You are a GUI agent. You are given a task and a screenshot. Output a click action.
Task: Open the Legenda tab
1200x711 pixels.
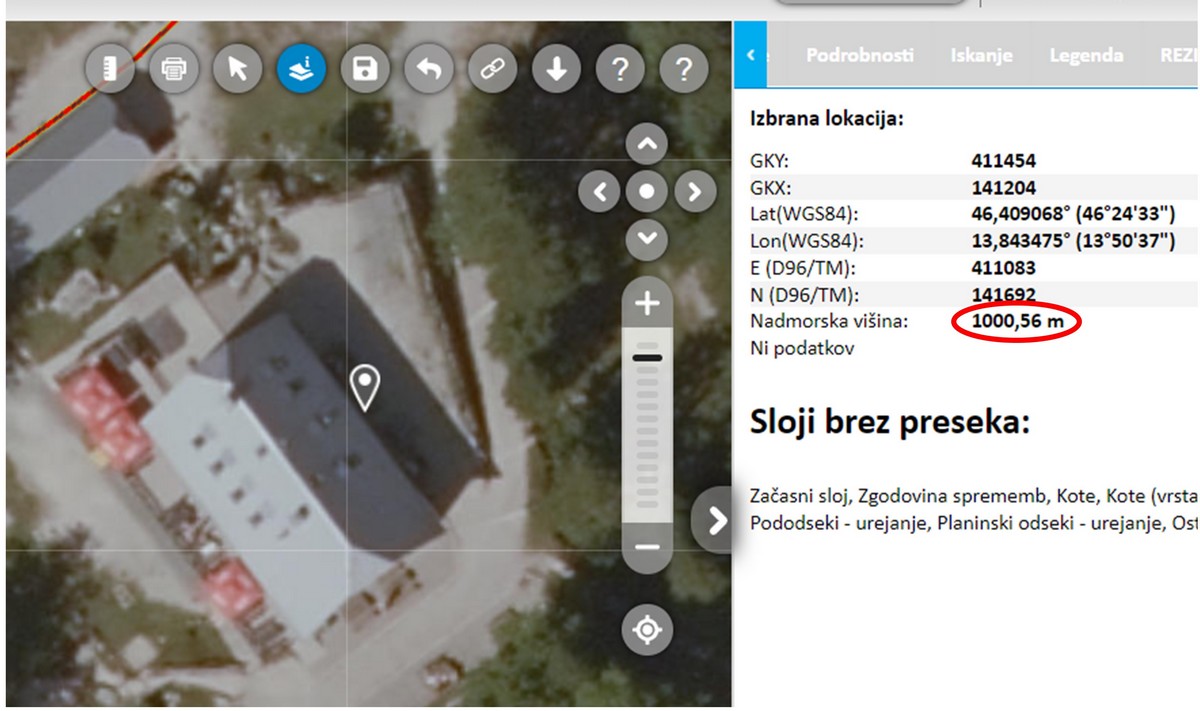1085,56
